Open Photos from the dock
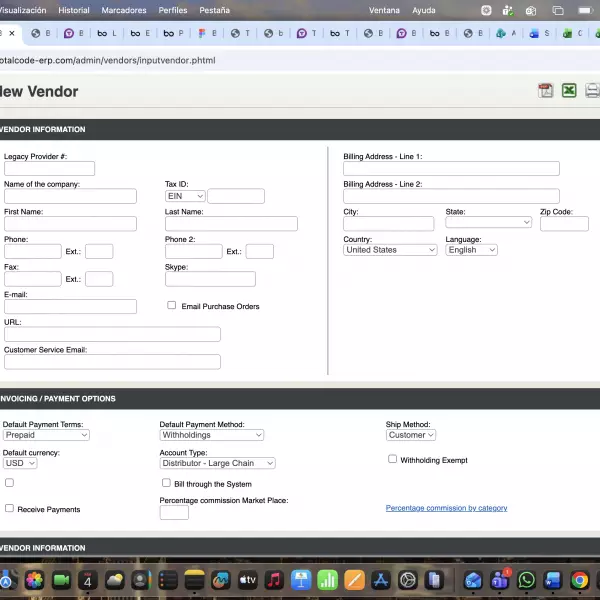Screen dimensions: 600x600 pos(34,580)
